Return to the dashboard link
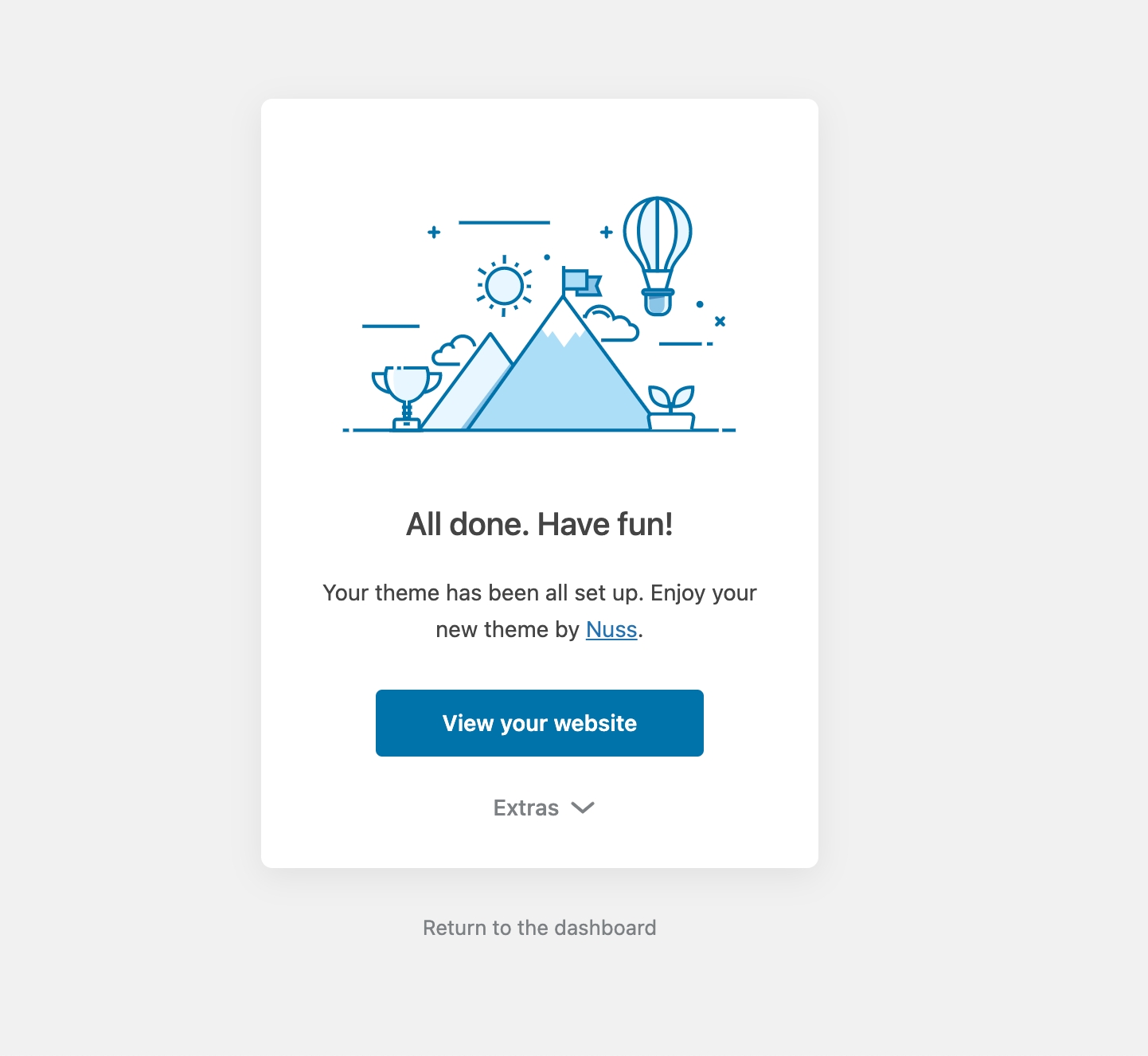This screenshot has height=1056, width=1148. point(539,928)
